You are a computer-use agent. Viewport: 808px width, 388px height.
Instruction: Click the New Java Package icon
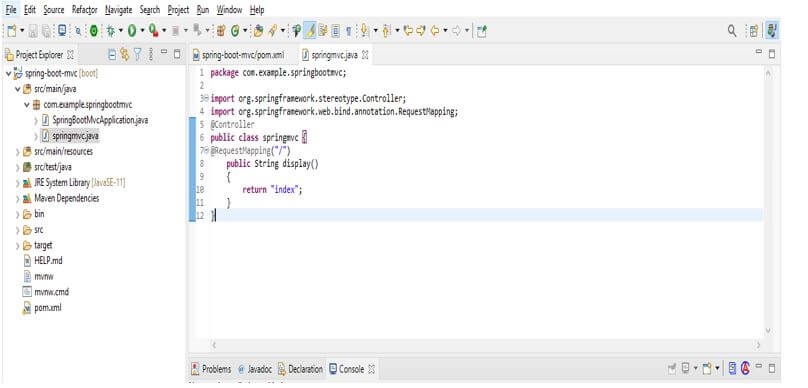click(x=221, y=31)
